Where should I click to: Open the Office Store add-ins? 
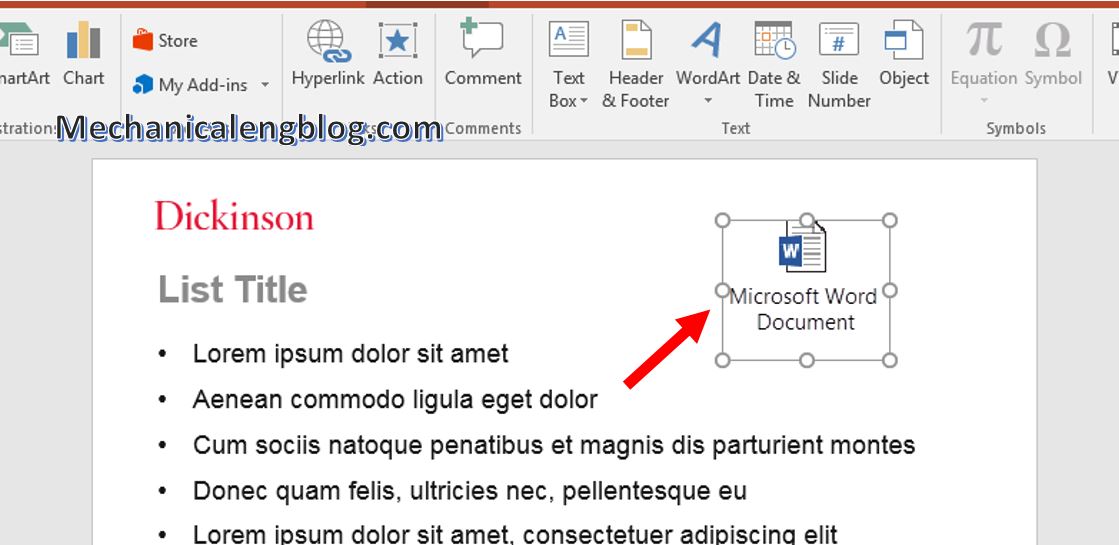165,41
